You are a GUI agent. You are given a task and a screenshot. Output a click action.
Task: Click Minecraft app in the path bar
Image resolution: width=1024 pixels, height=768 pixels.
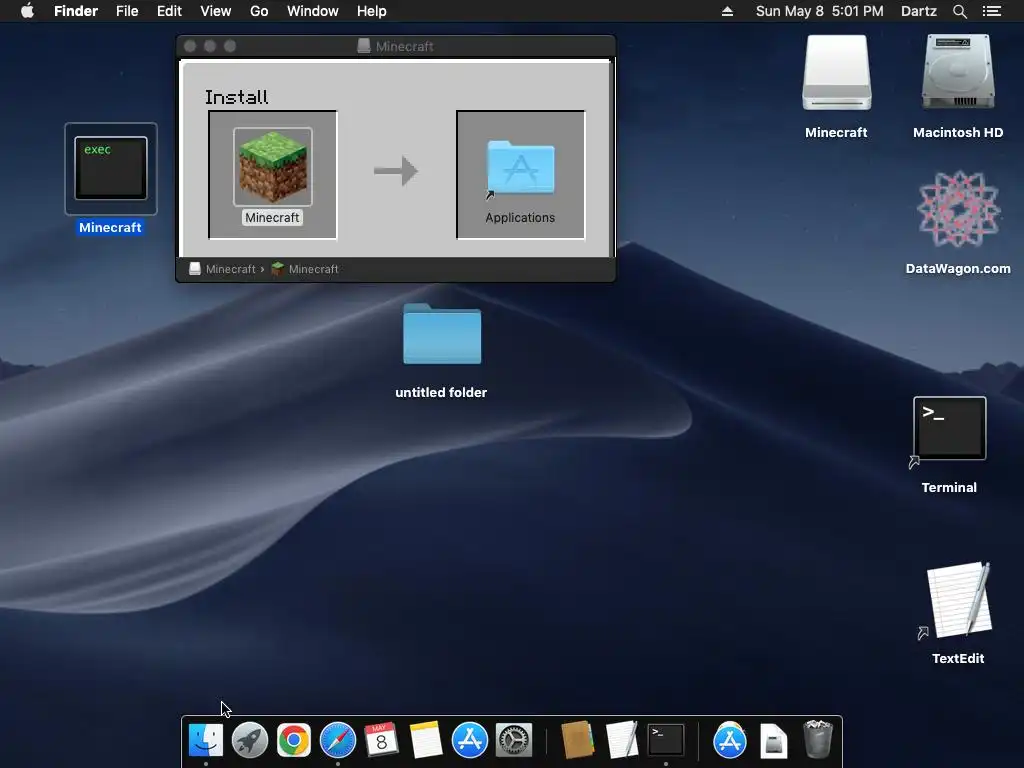(x=305, y=269)
